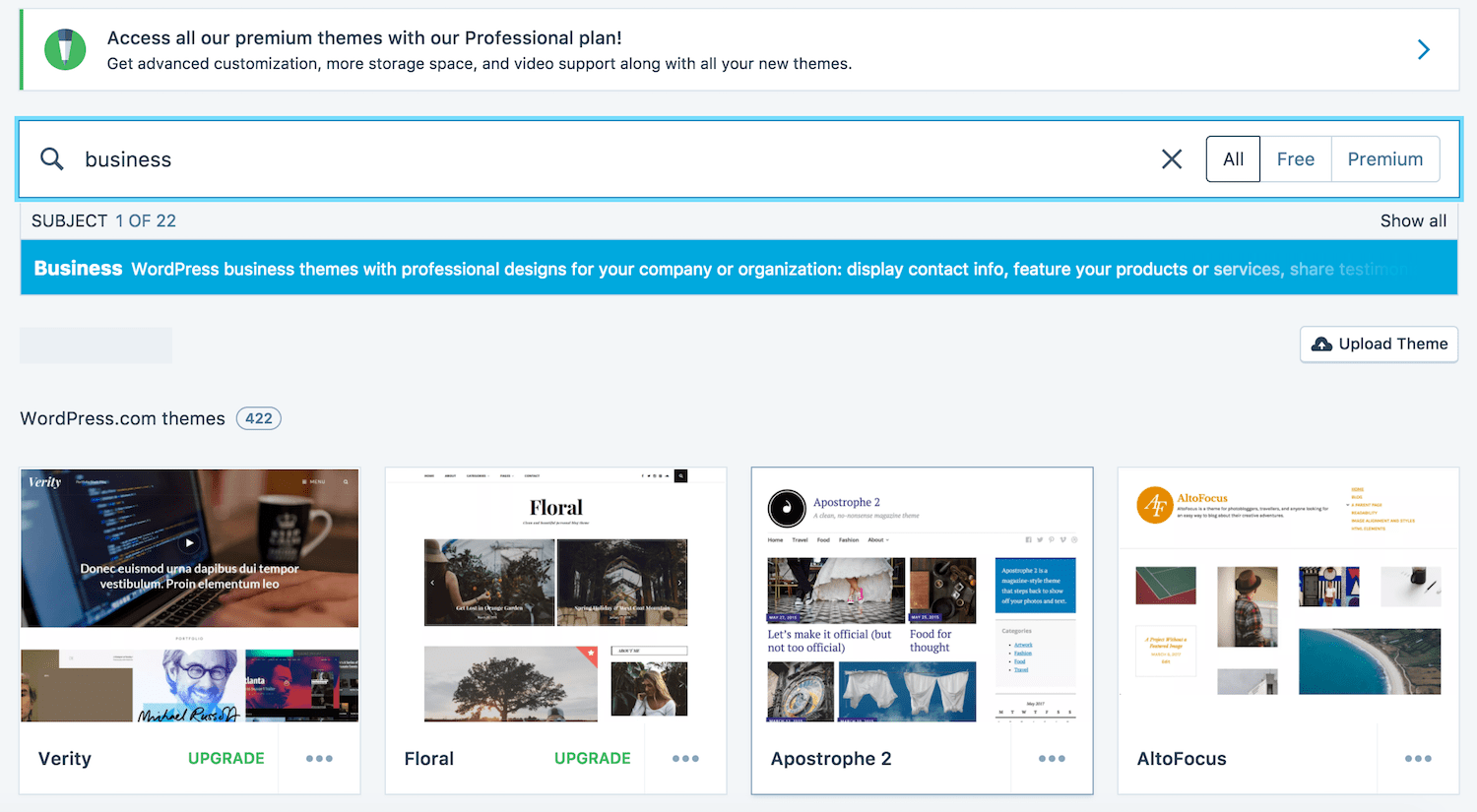Click UPGRADE on the Floral theme
The width and height of the screenshot is (1477, 812).
point(592,758)
